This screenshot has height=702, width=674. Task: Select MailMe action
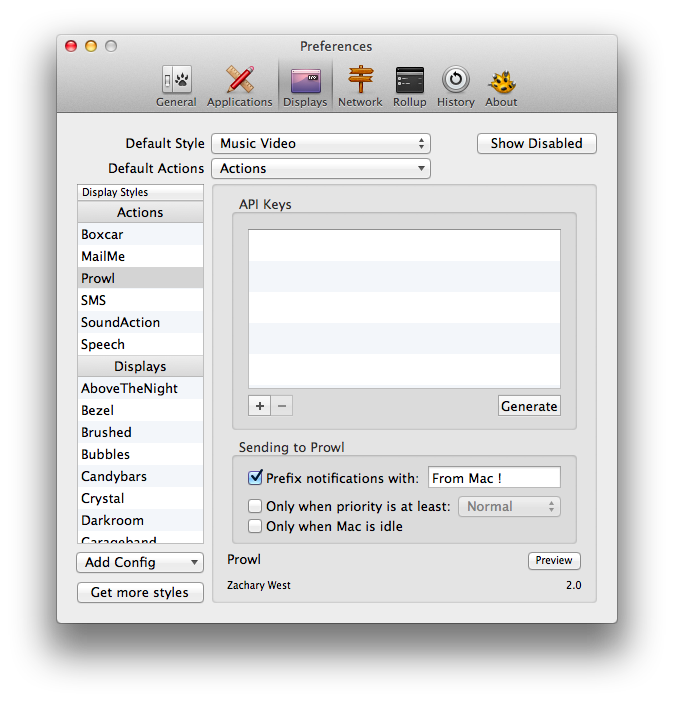click(x=140, y=256)
